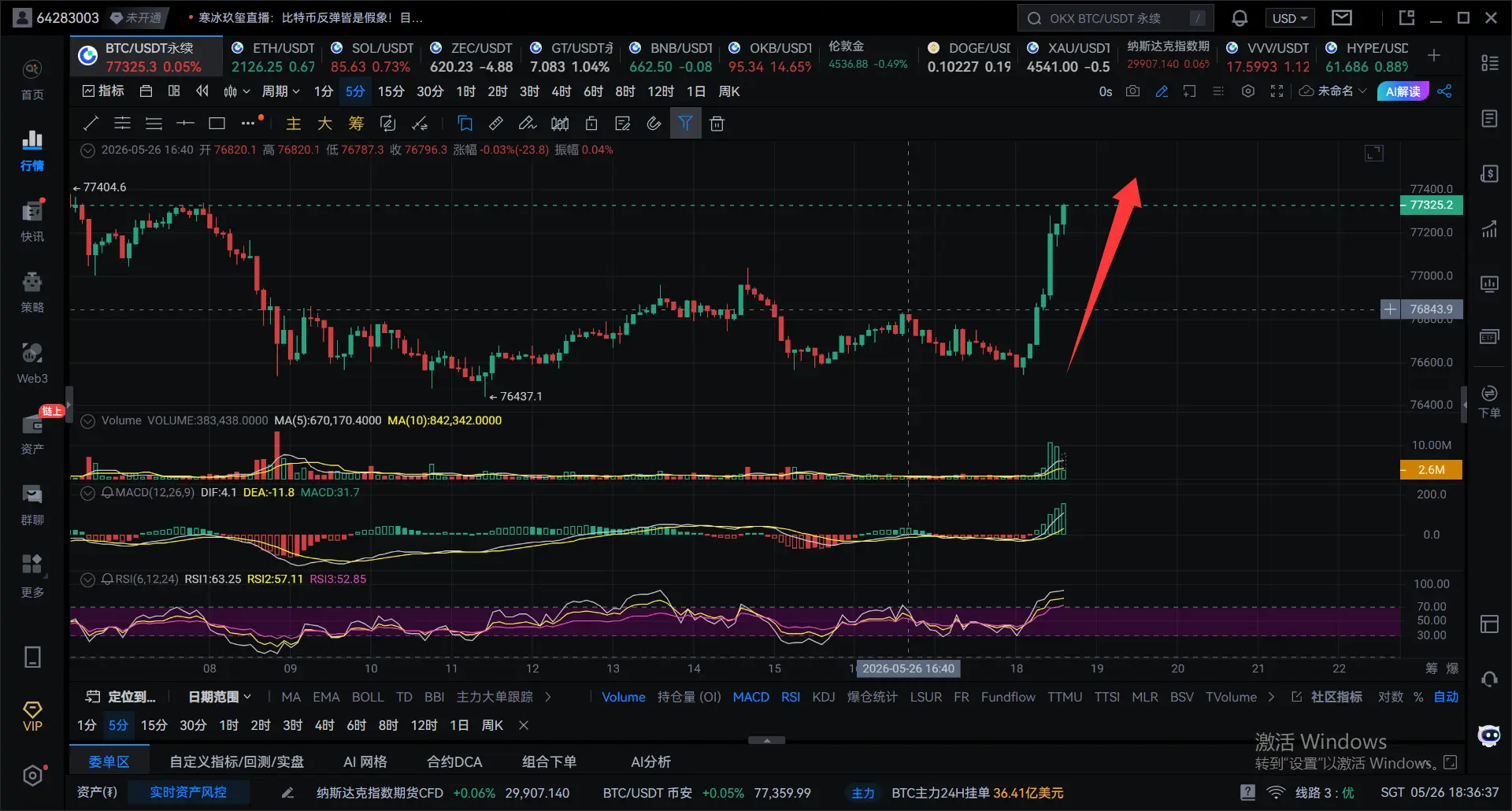The height and width of the screenshot is (811, 1512).
Task: Open 社区指标 community indicators
Action: [x=1327, y=697]
